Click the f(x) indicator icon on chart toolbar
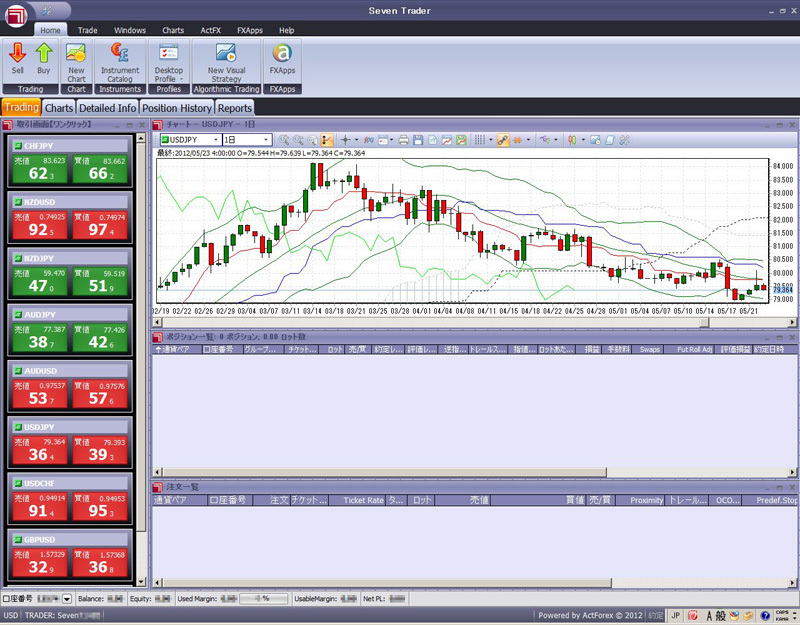800x625 pixels. tap(369, 140)
